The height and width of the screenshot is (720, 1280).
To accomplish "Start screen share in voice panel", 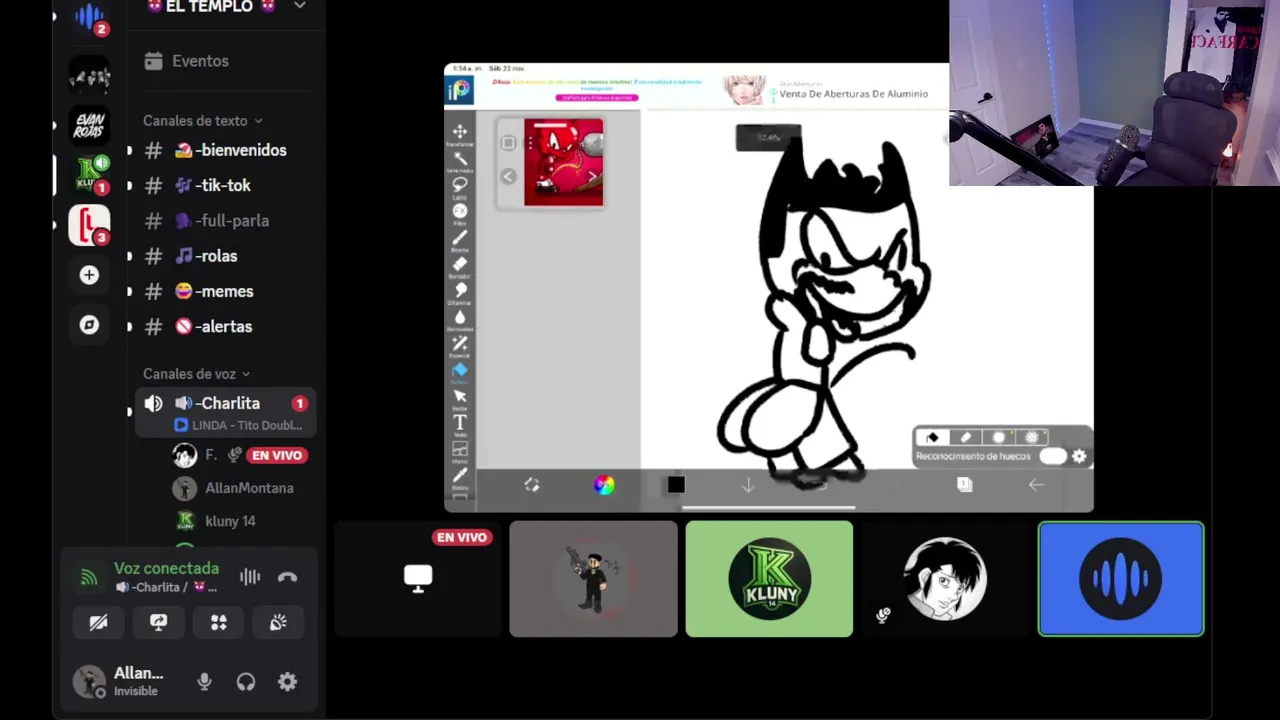I will [x=158, y=622].
